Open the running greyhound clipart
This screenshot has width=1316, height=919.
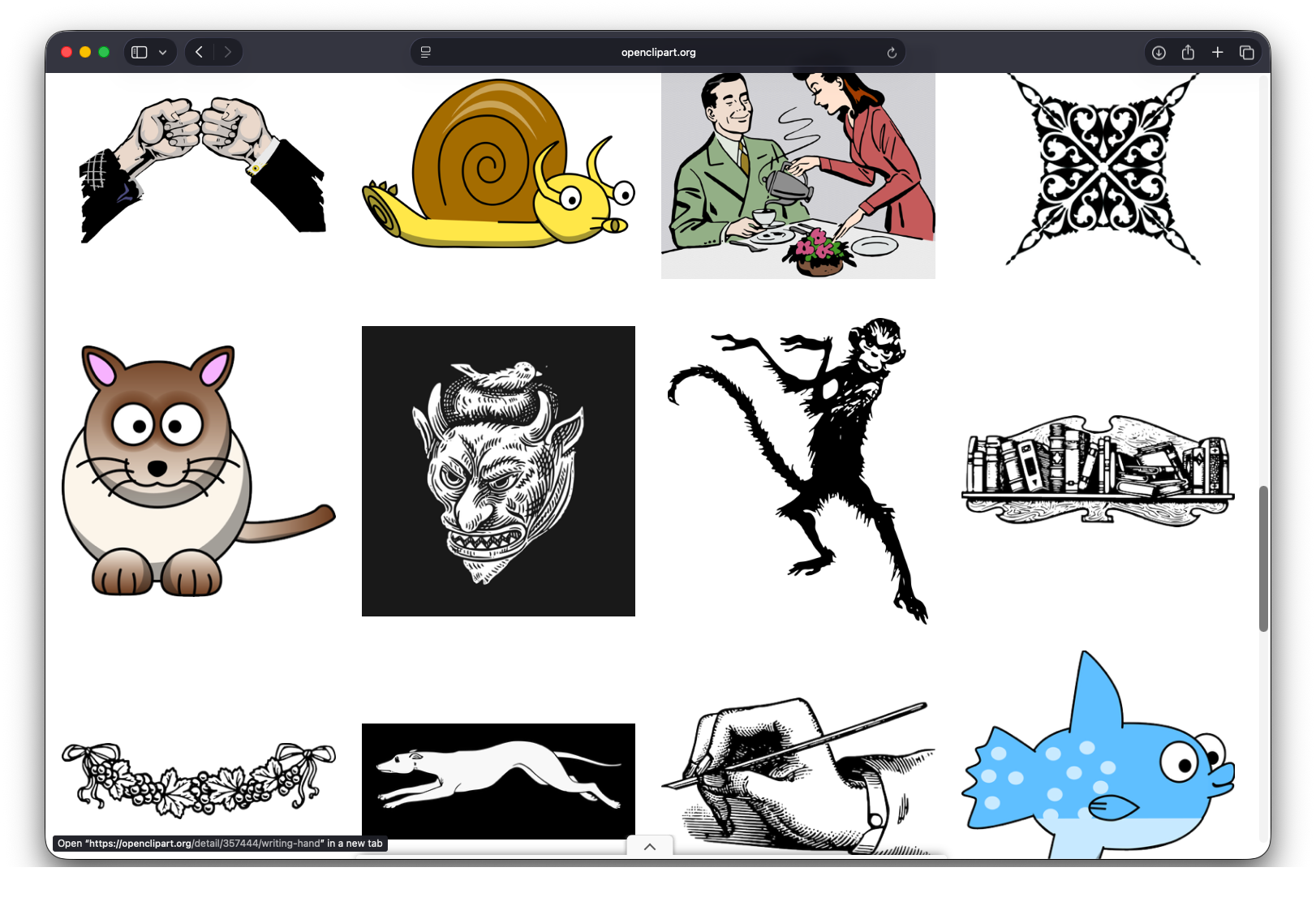click(498, 781)
